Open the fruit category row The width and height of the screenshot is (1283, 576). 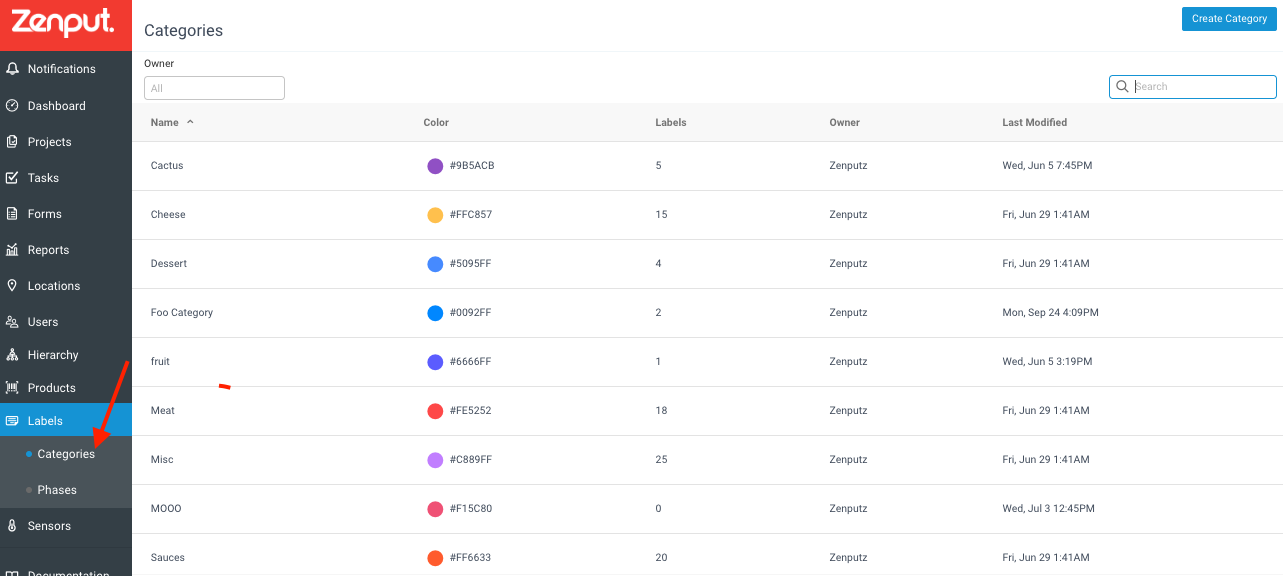(x=707, y=362)
